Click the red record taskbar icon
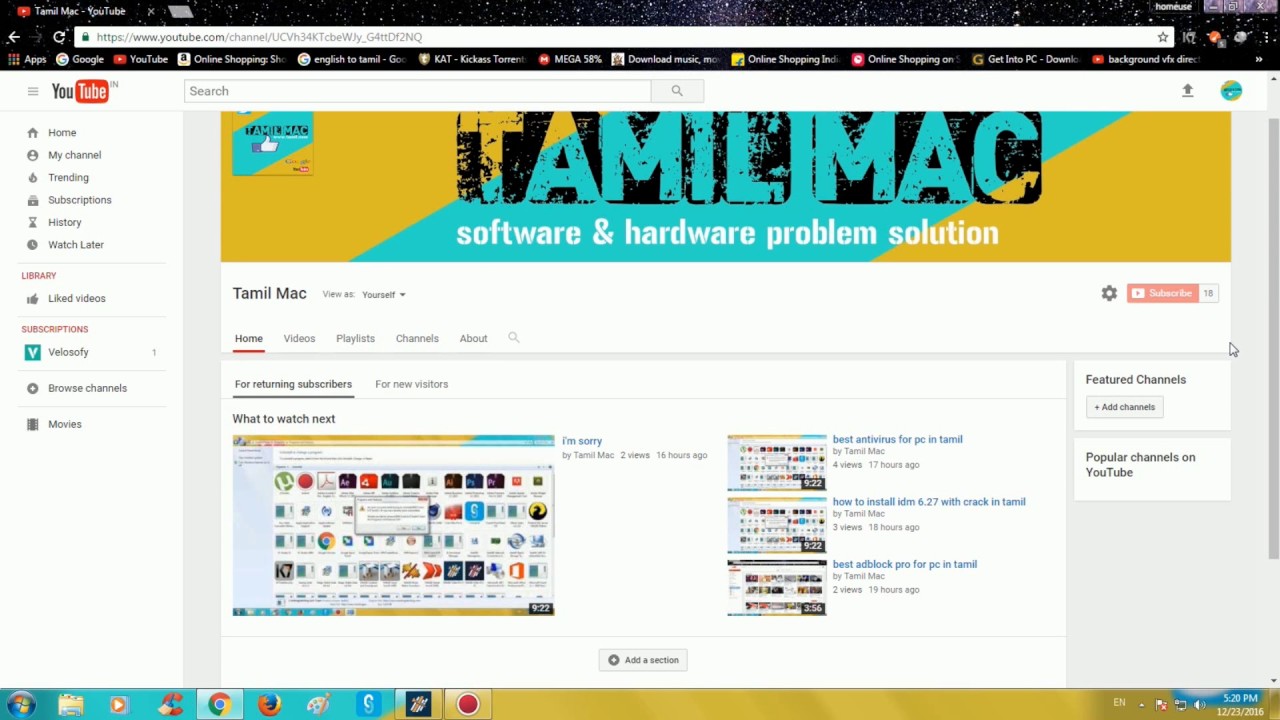 coord(467,704)
